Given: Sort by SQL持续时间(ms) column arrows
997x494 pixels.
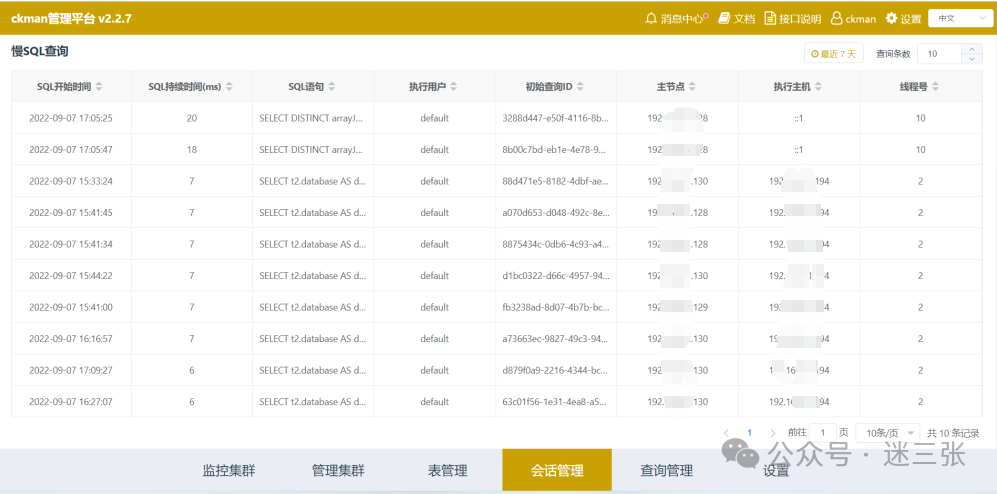Looking at the screenshot, I should 229,86.
